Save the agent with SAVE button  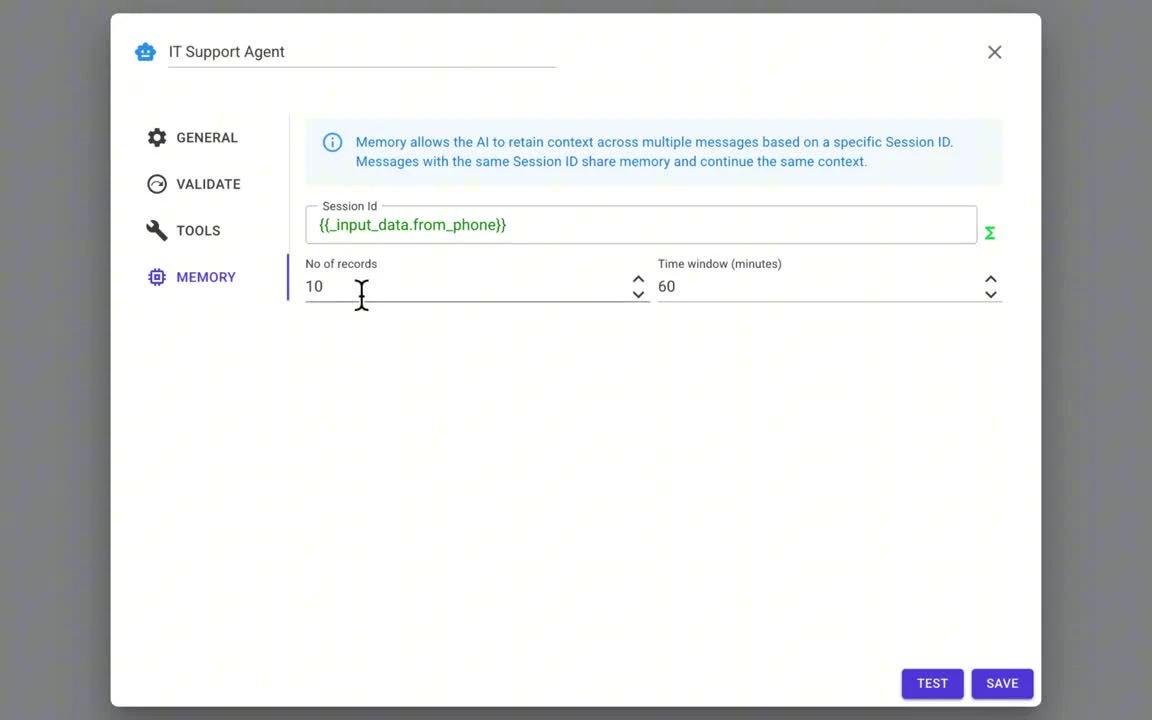coord(1002,683)
